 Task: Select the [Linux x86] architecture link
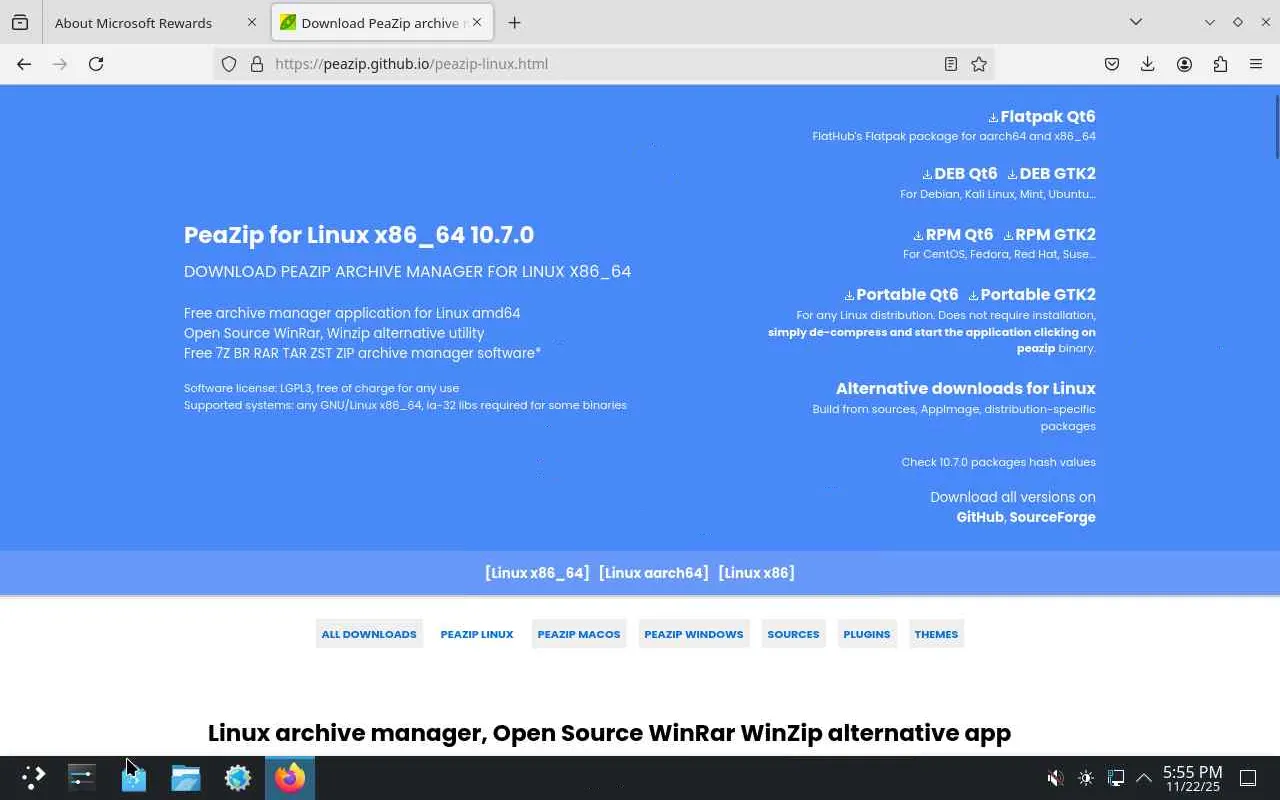pyautogui.click(x=756, y=573)
